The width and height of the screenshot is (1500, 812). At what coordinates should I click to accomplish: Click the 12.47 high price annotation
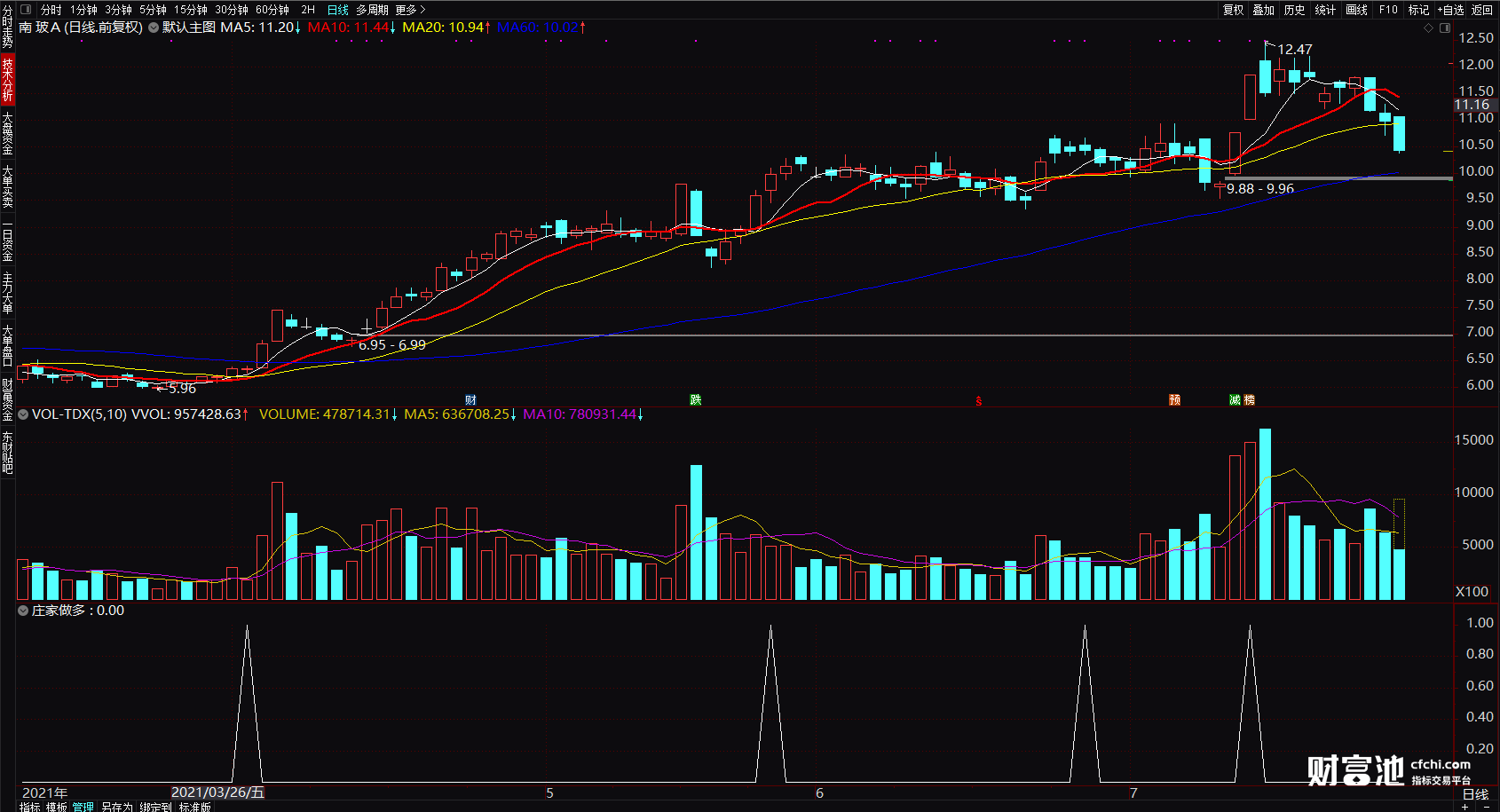pyautogui.click(x=1294, y=50)
